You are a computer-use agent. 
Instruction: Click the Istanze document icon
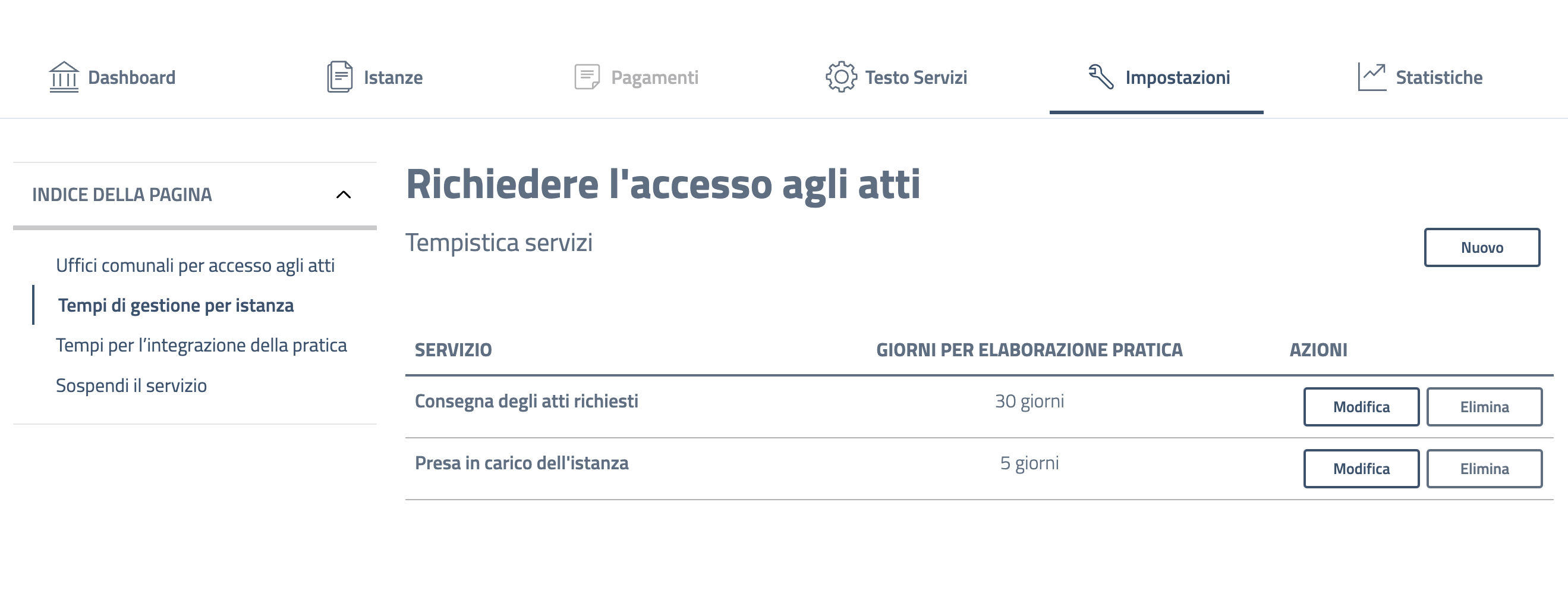(x=339, y=77)
